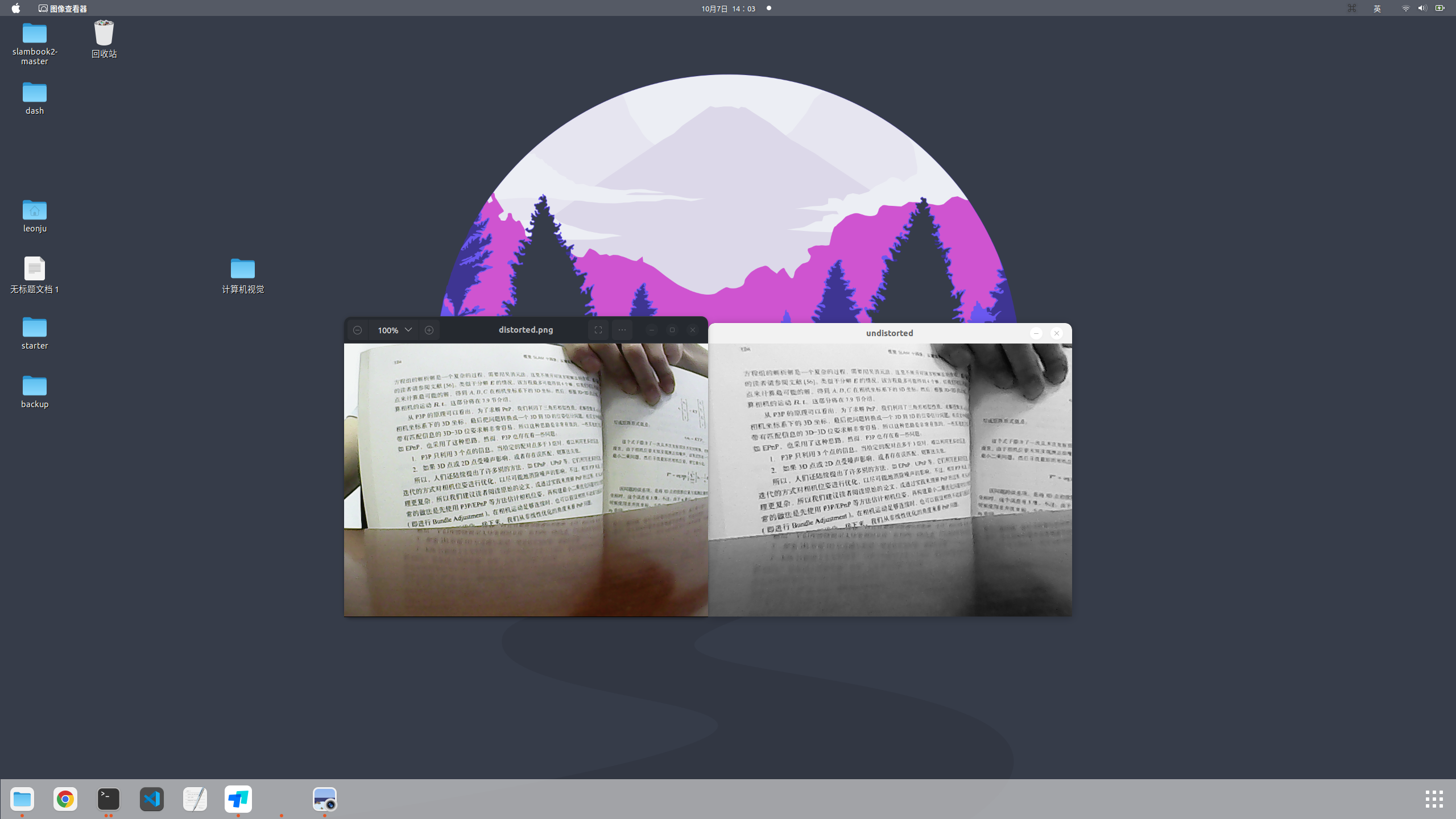Image resolution: width=1456 pixels, height=819 pixels.
Task: Click the volume speaker icon
Action: click(x=1422, y=9)
